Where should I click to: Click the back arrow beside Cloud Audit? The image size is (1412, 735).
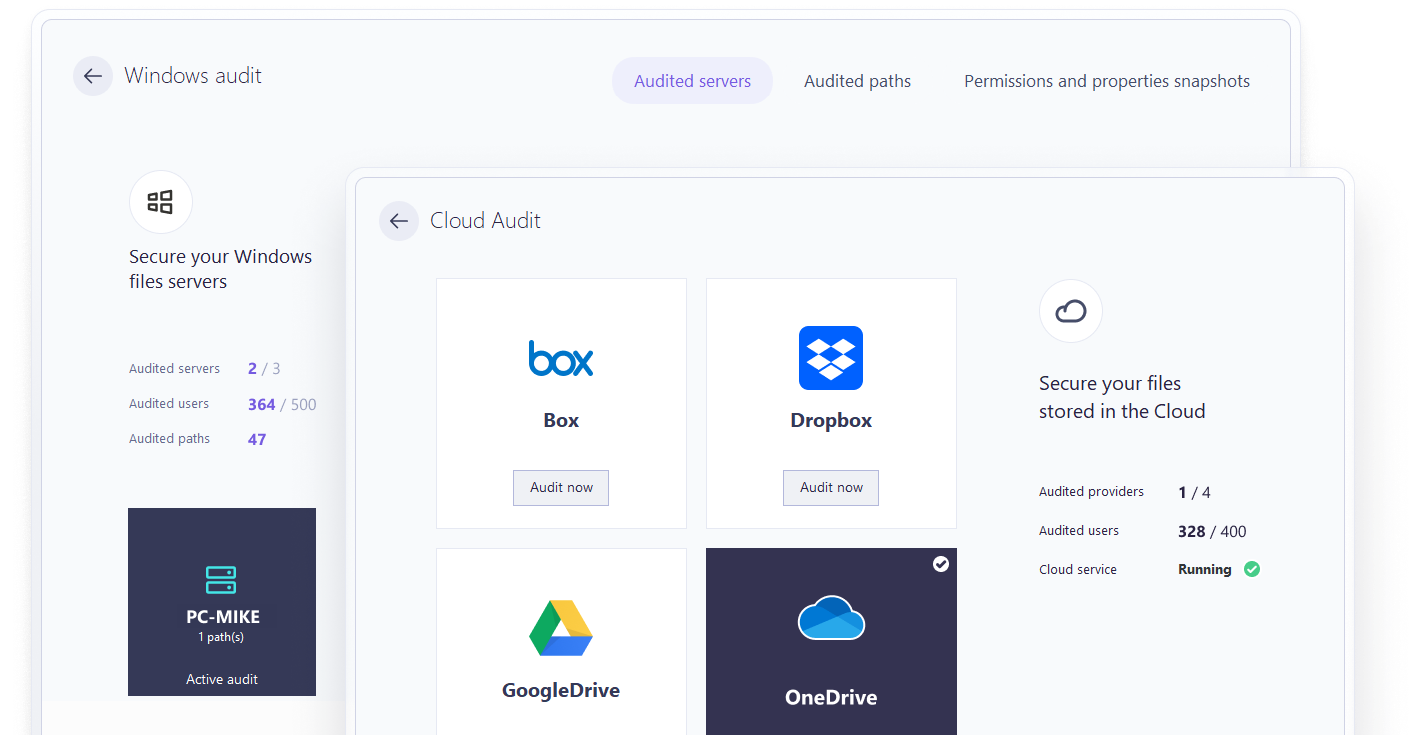click(399, 221)
